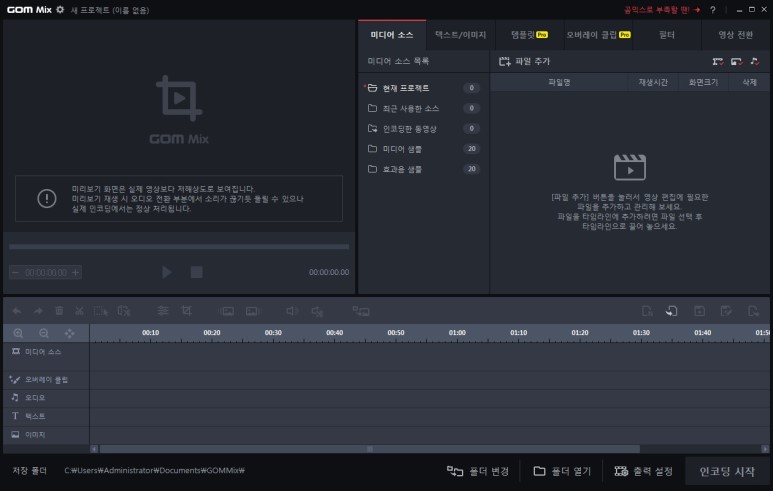This screenshot has width=773, height=491.
Task: Click the preview stop button
Action: click(x=197, y=272)
